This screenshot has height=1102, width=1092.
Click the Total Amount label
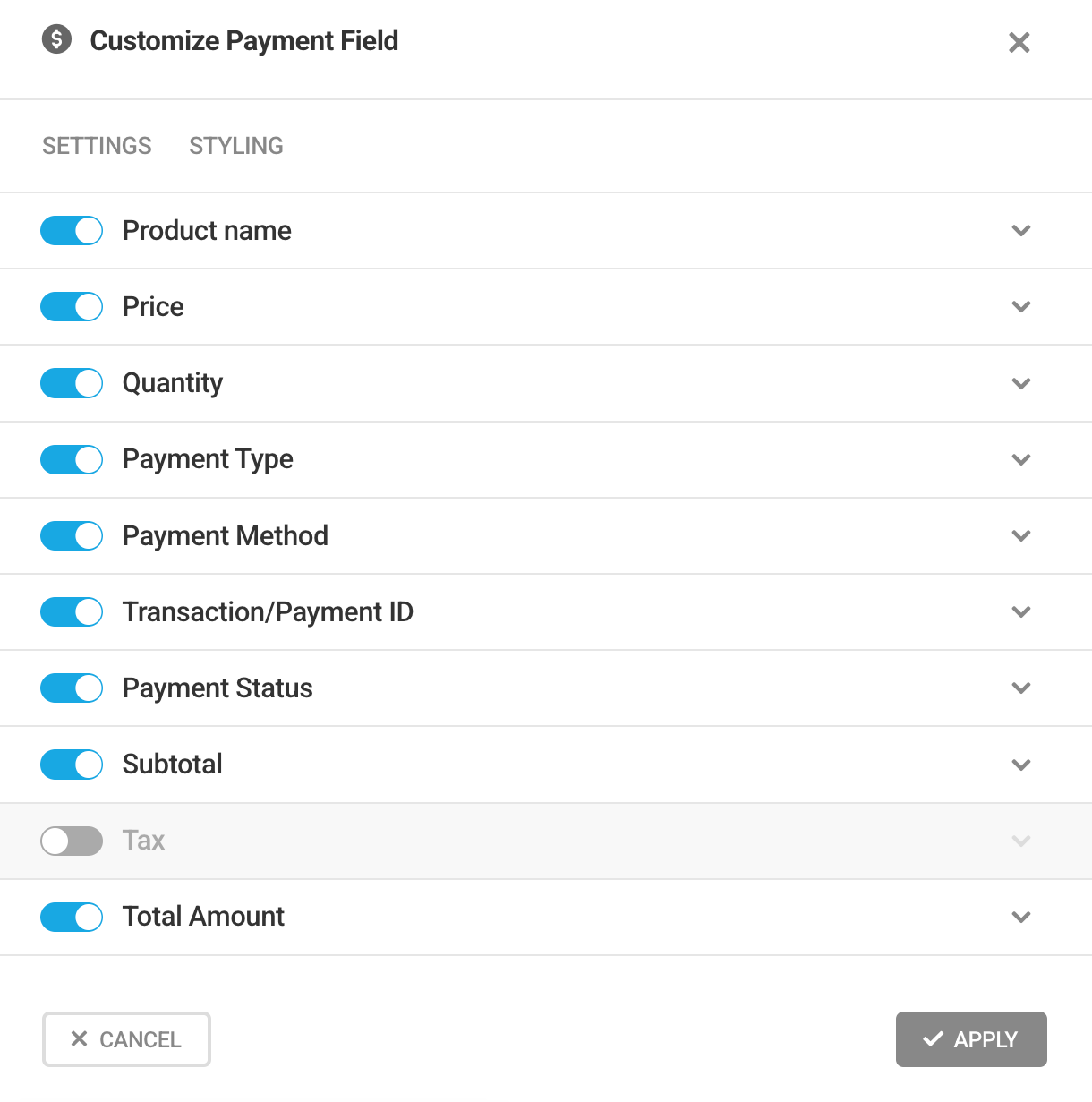click(203, 917)
